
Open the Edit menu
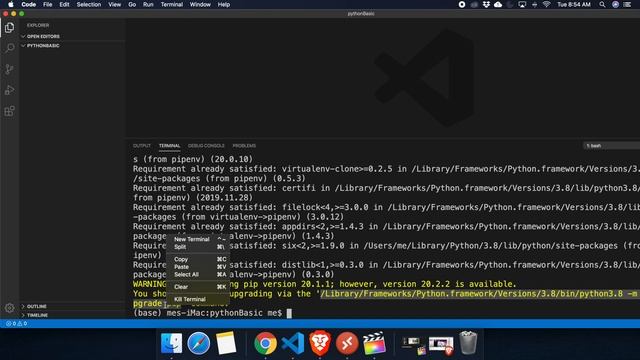[x=64, y=4]
